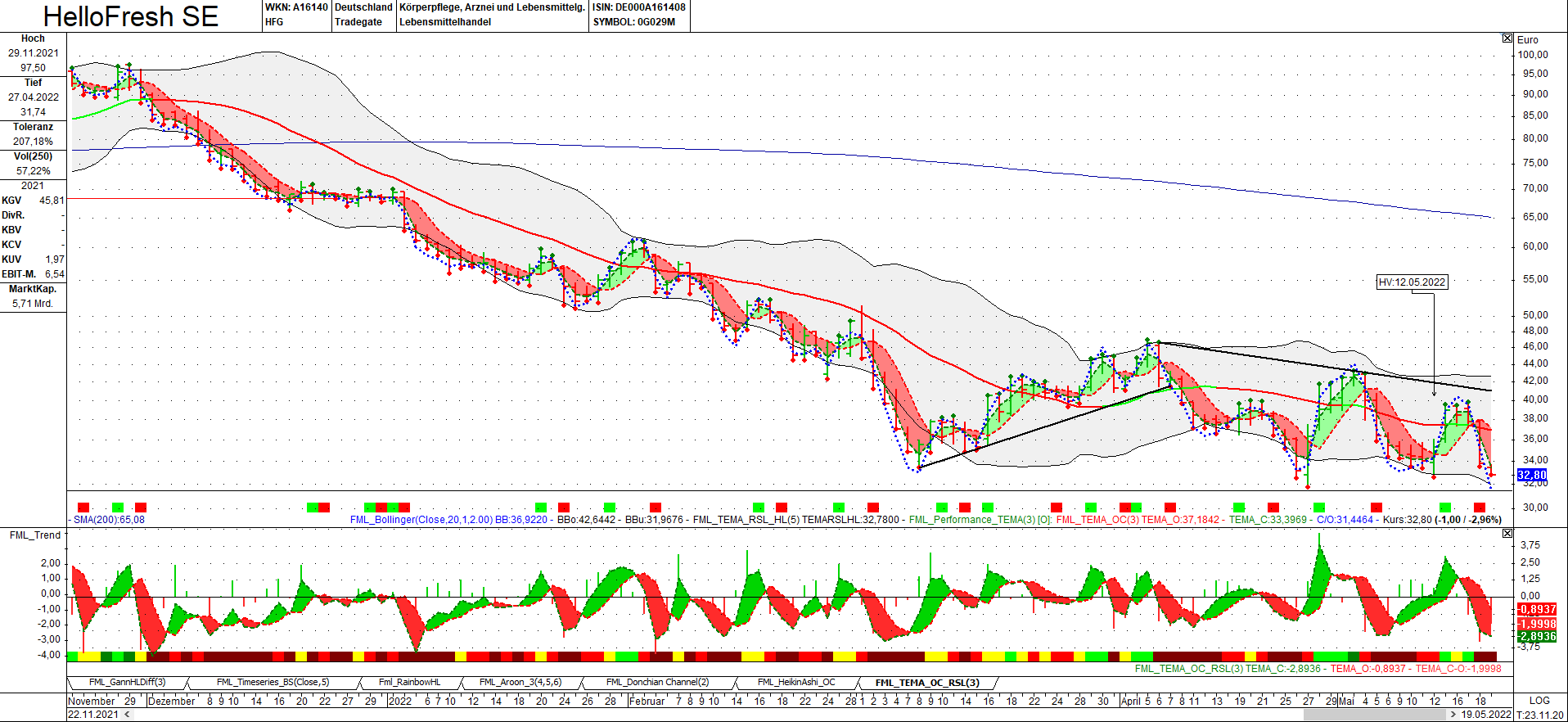Click the low value 31,74
Screen dimensions: 1568x722
34,112
